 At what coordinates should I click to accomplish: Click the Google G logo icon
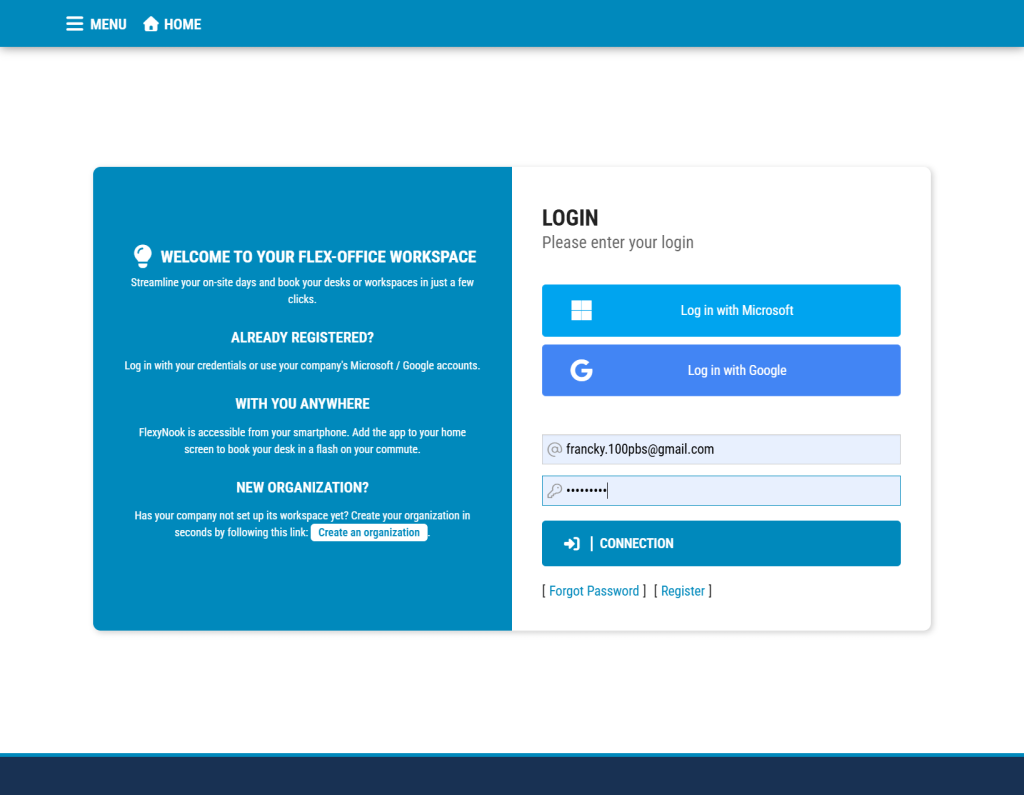[581, 370]
